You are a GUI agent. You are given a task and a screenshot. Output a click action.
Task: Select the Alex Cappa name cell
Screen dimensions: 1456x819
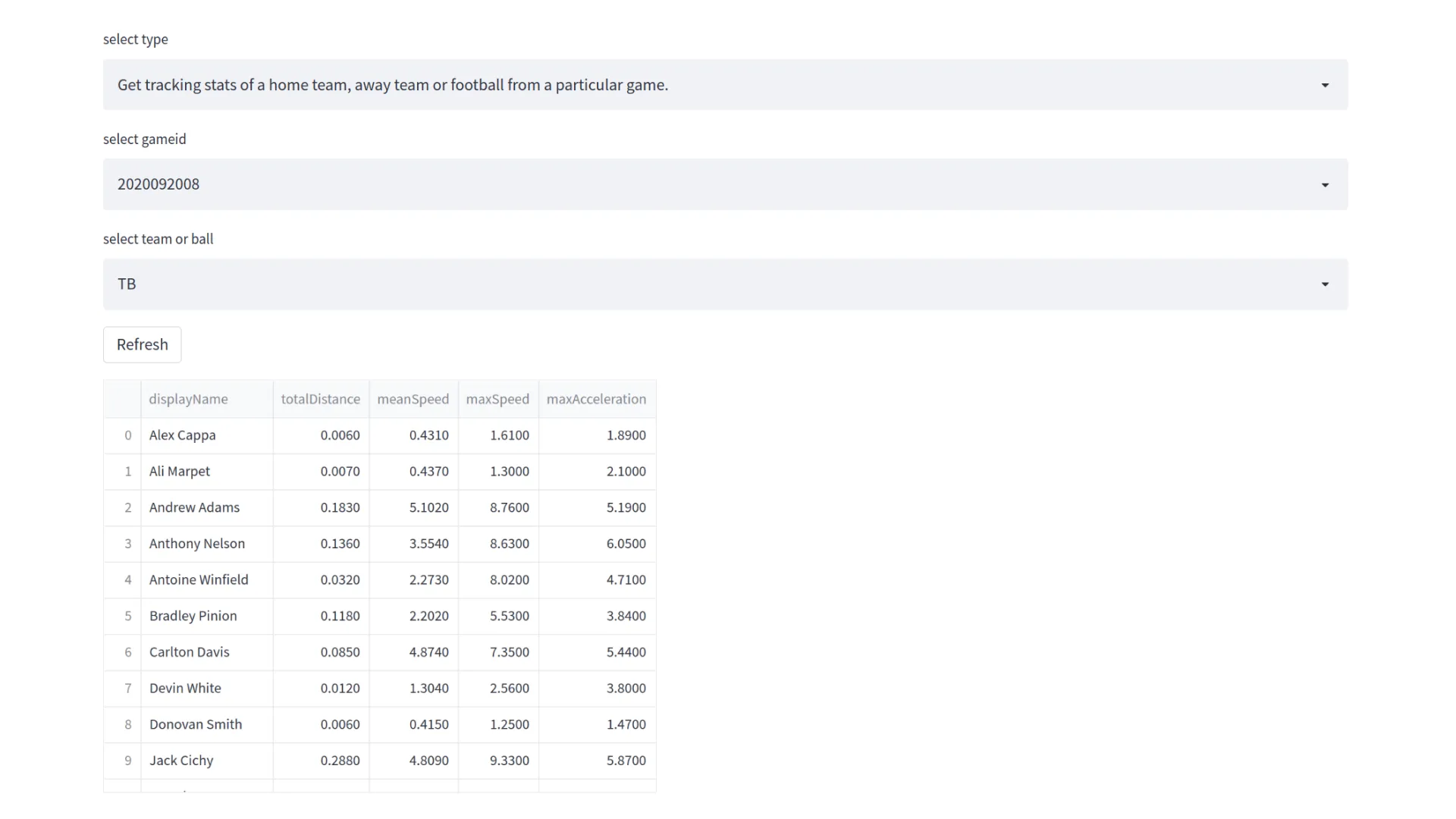pos(183,435)
